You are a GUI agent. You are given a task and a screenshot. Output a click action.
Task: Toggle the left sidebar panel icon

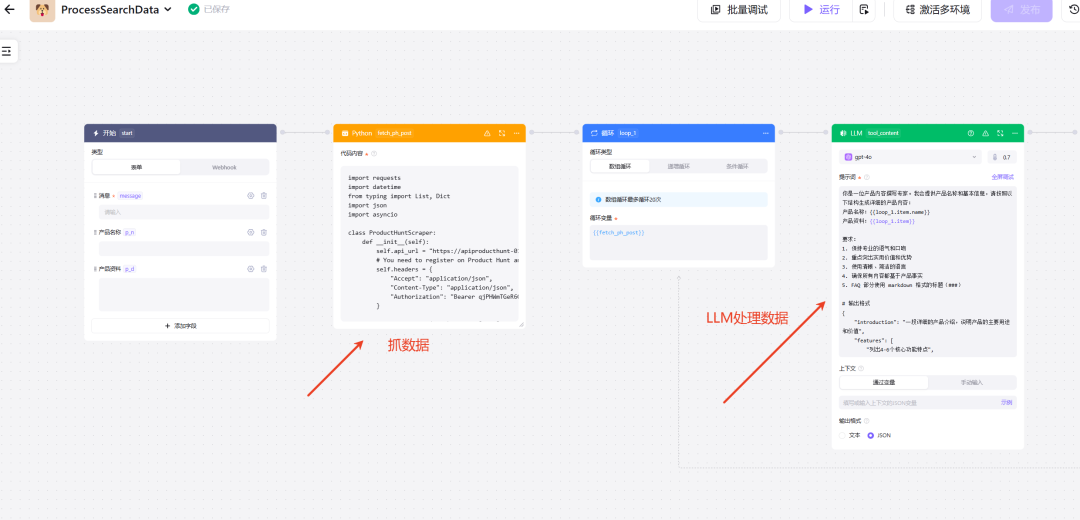coord(7,52)
